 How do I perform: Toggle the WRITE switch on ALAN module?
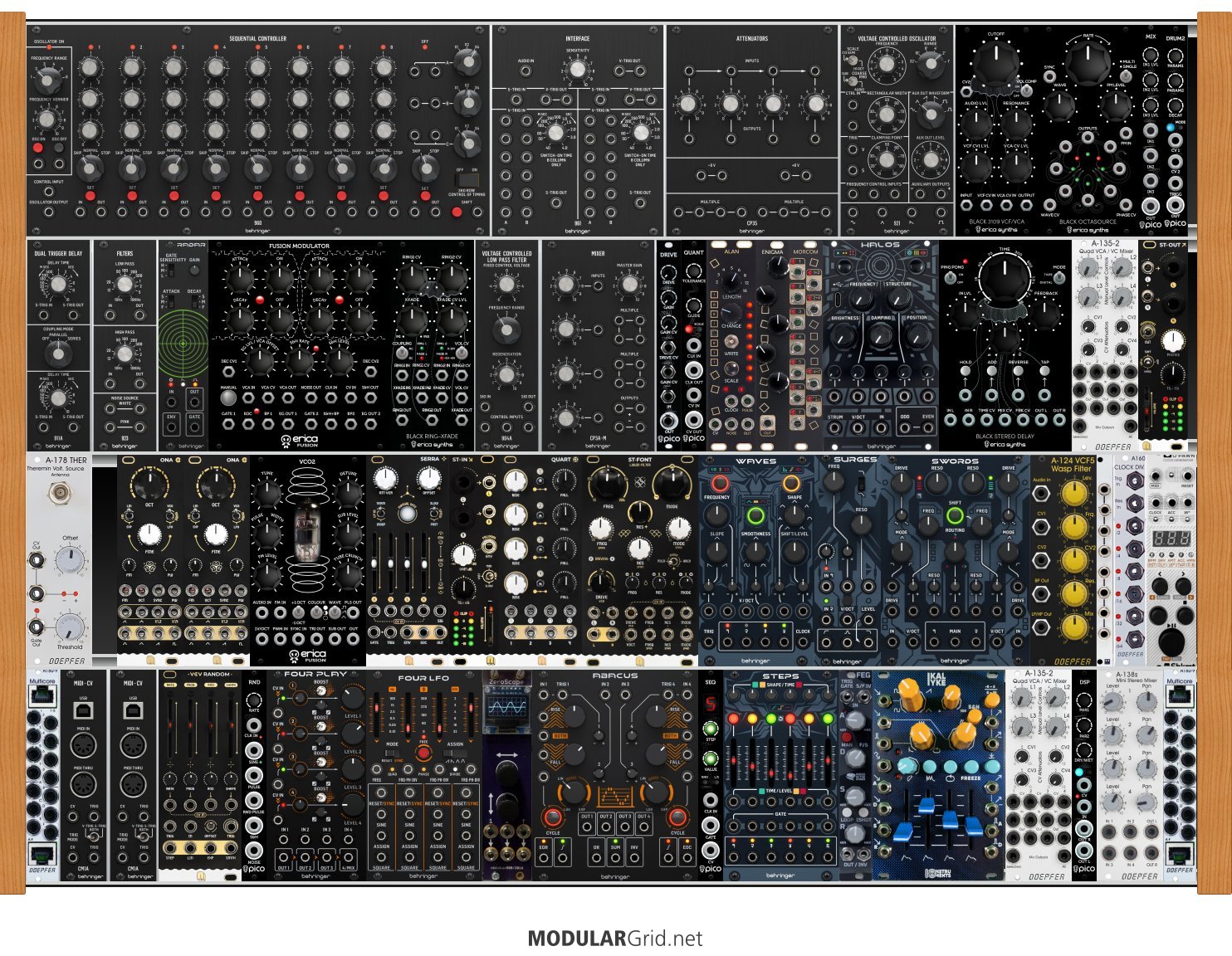coord(731,341)
